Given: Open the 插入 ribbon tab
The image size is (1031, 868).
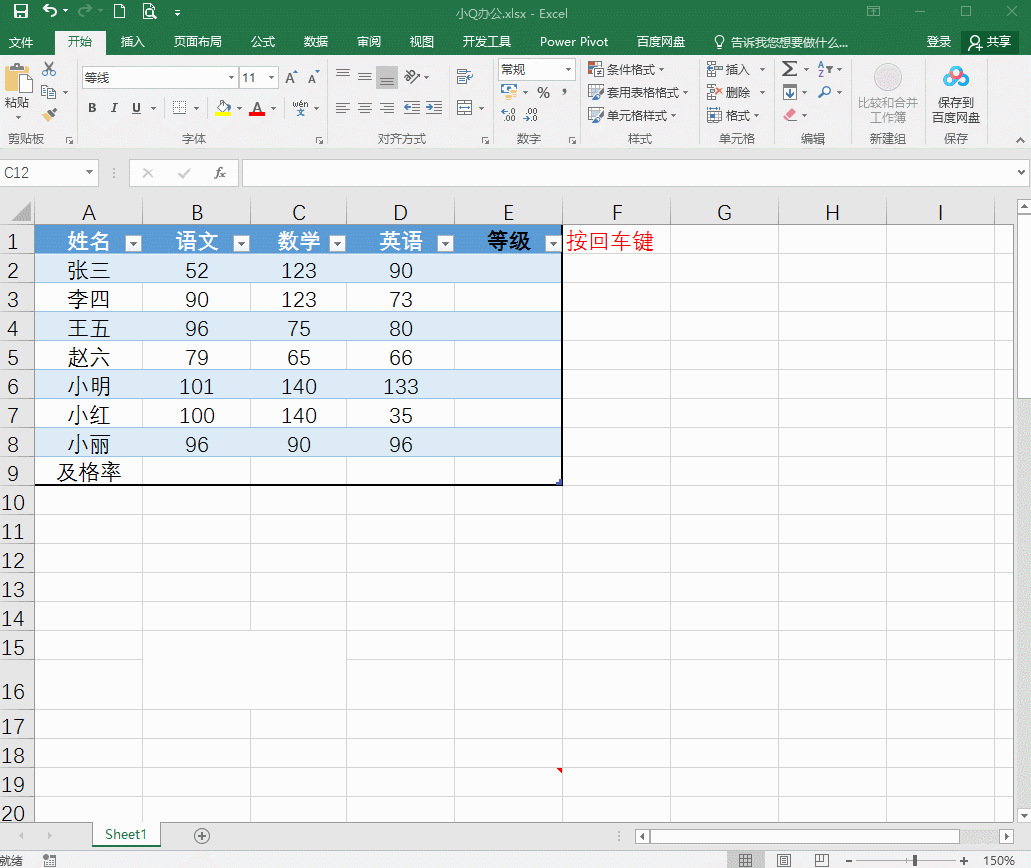Looking at the screenshot, I should coord(133,42).
